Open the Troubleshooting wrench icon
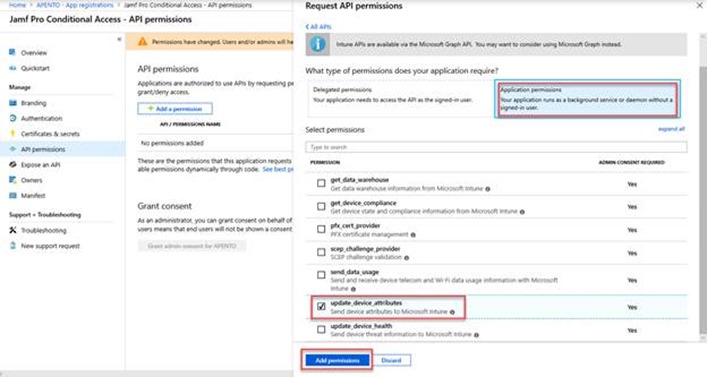707x377 pixels. tap(13, 230)
